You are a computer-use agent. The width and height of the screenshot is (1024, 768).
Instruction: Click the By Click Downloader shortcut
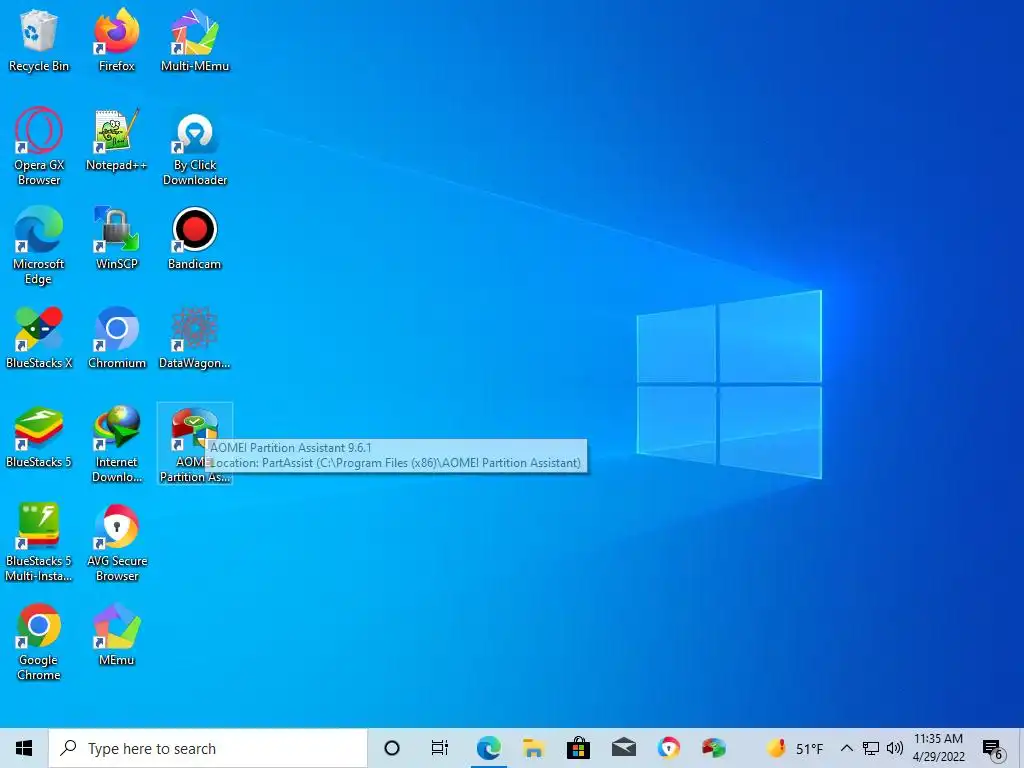coord(195,147)
